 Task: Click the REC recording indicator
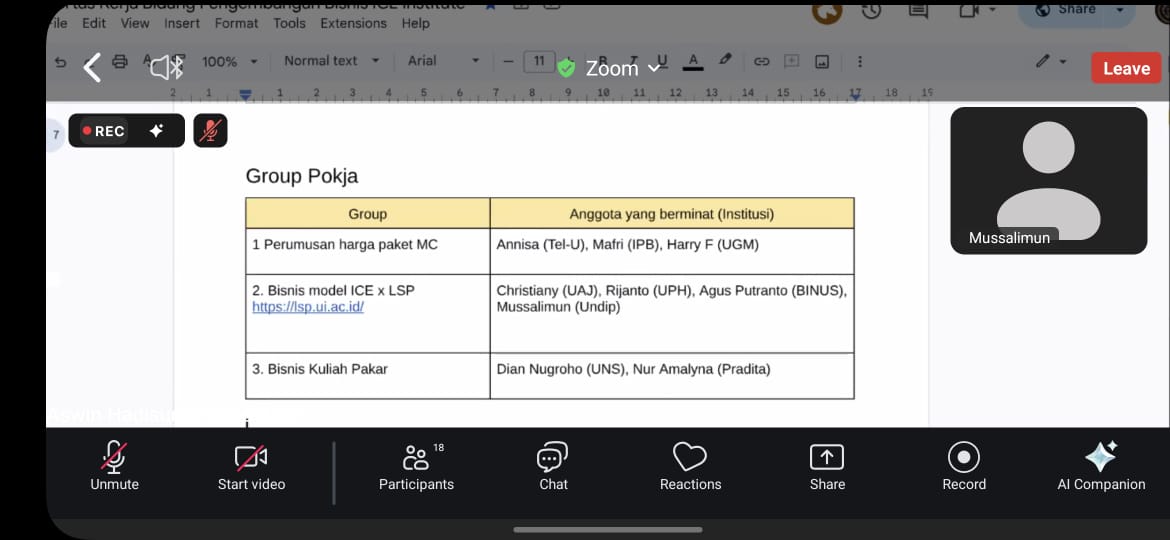[x=104, y=131]
